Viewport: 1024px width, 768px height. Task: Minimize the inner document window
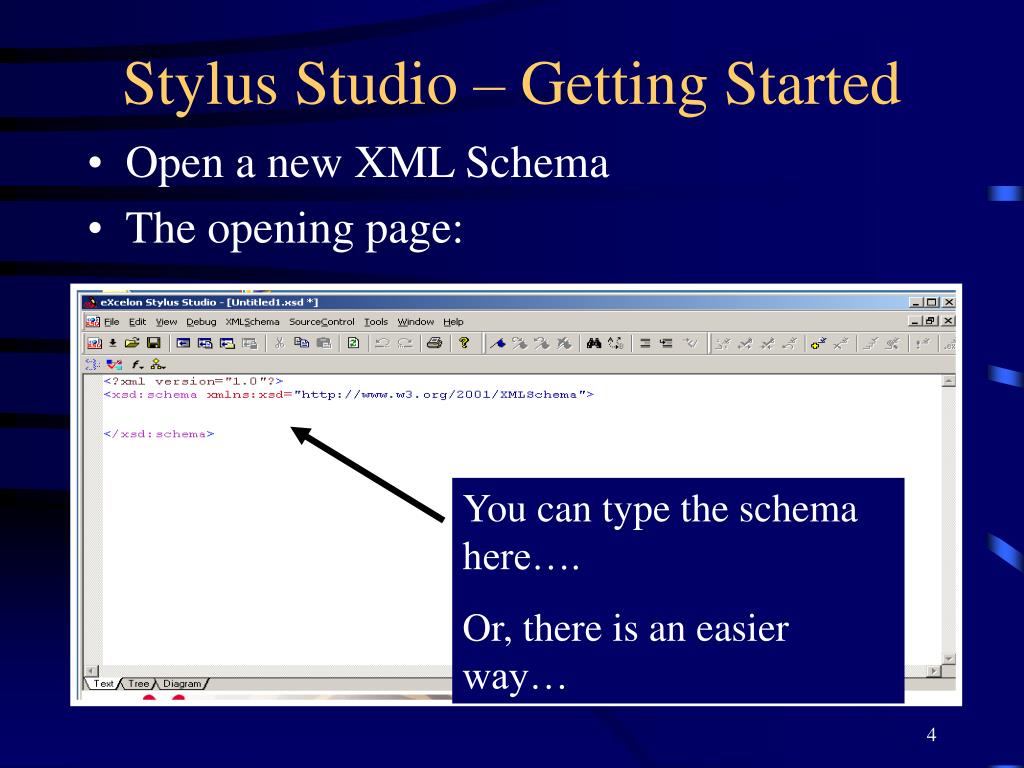point(916,321)
